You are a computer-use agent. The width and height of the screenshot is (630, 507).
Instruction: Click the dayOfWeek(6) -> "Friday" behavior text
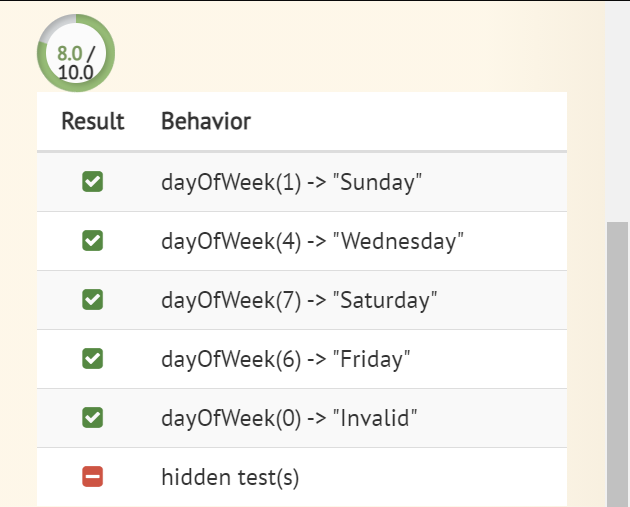[x=286, y=359]
